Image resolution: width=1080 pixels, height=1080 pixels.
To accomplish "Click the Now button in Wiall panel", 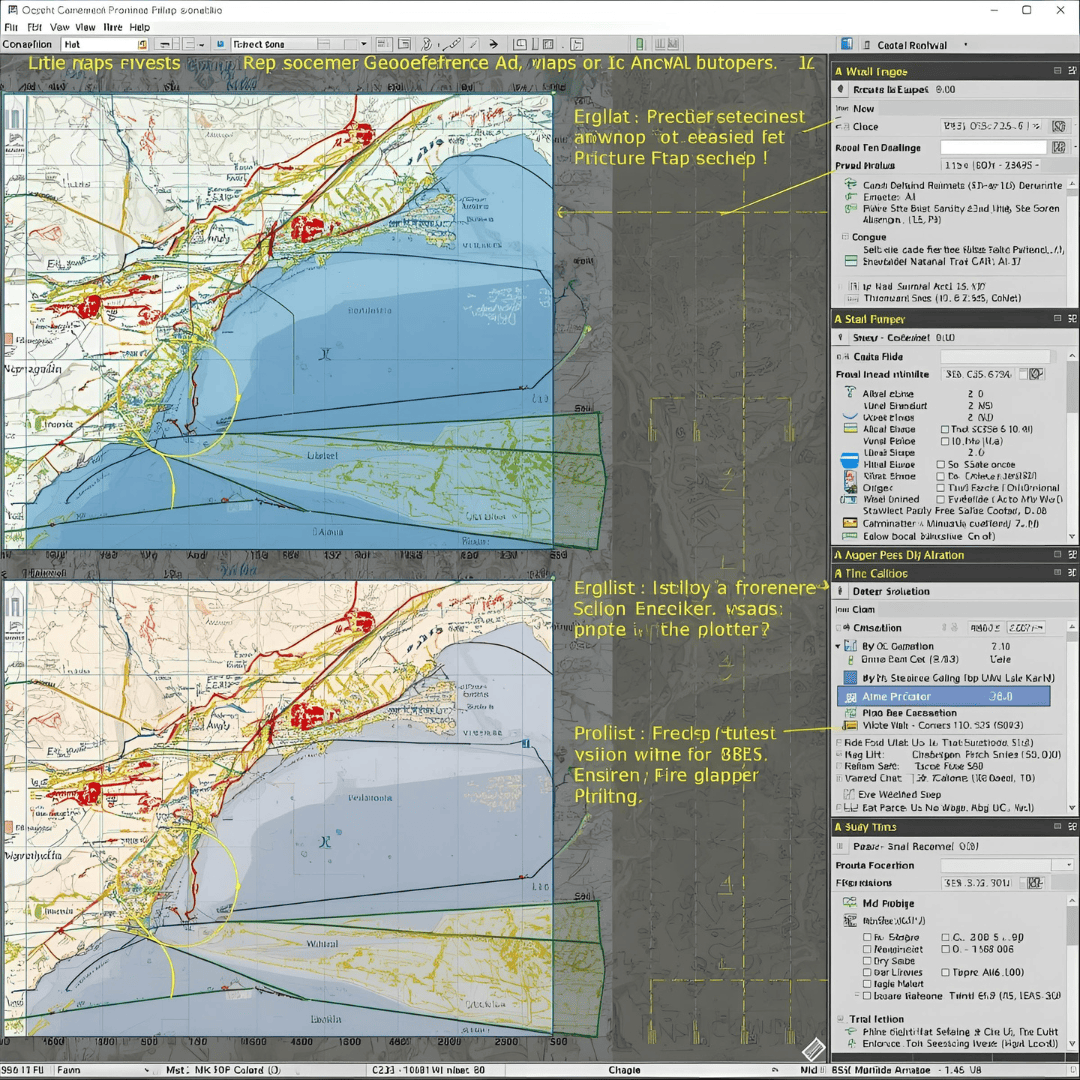I will (863, 108).
